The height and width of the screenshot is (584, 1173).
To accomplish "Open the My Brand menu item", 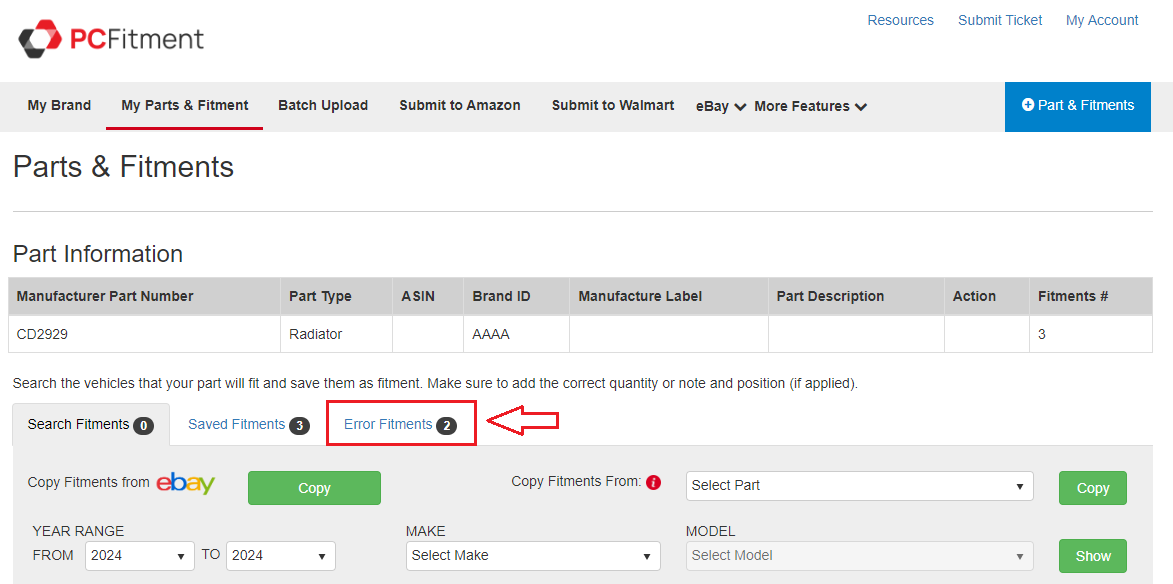I will point(59,106).
